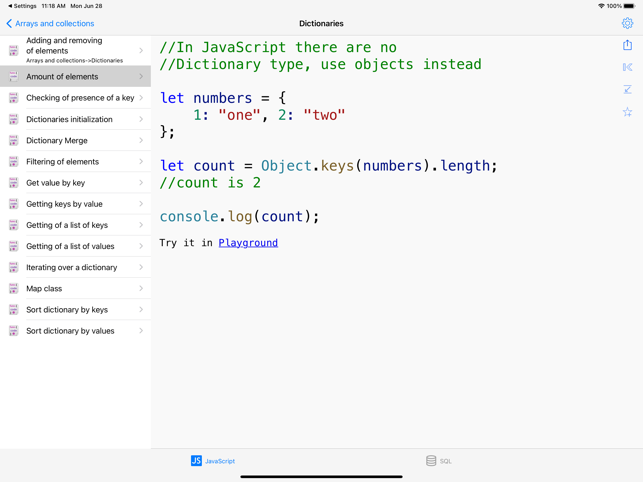Tap the jump-to-first arrow icon

click(627, 67)
